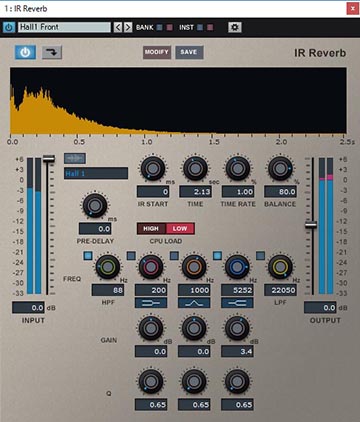Open the gear settings icon
Screen dimensions: 360x422
235,27
